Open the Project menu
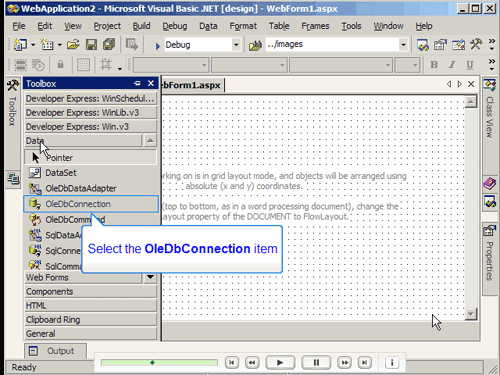This screenshot has height=375, width=500. [x=107, y=26]
